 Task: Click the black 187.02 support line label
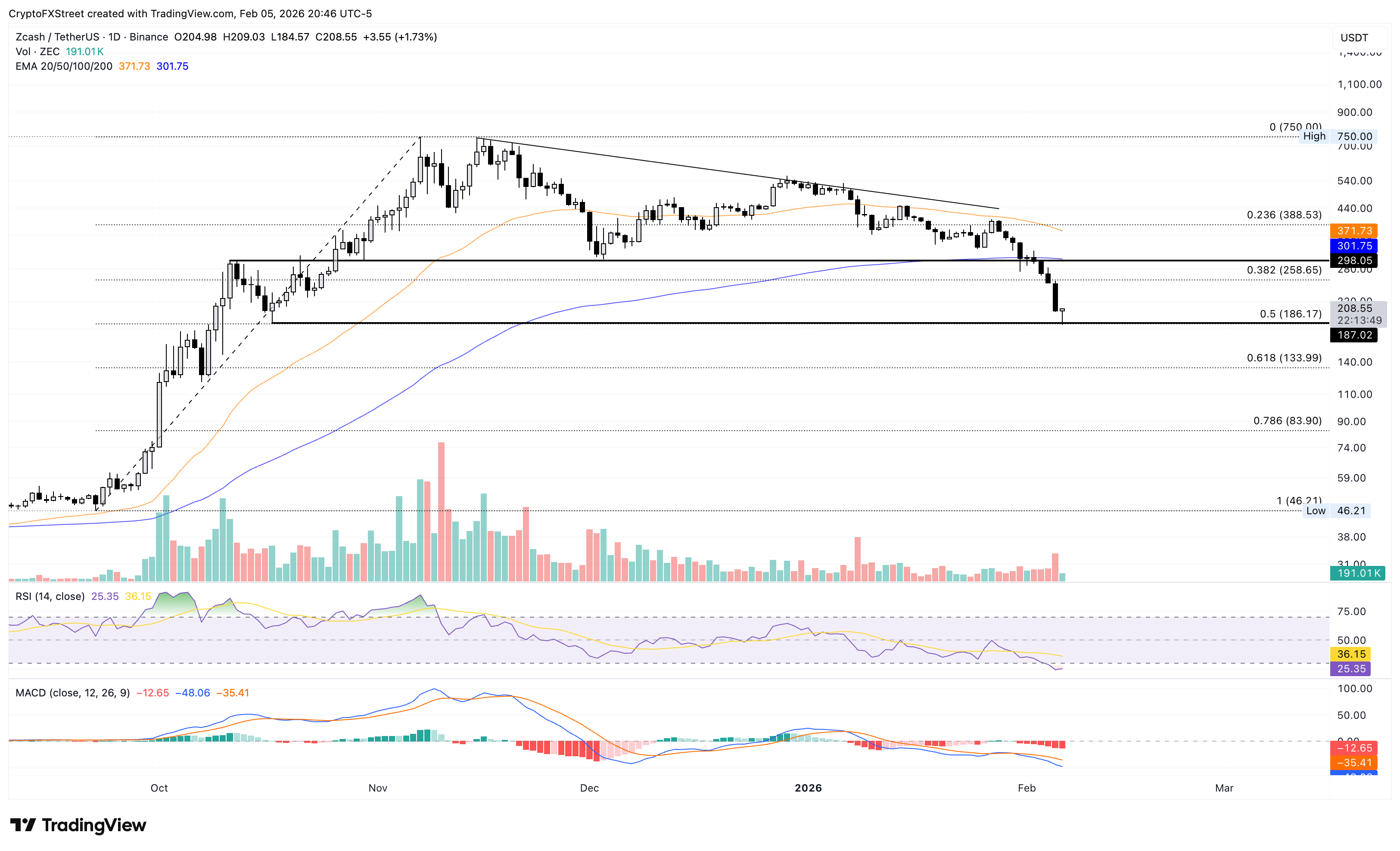click(x=1353, y=335)
